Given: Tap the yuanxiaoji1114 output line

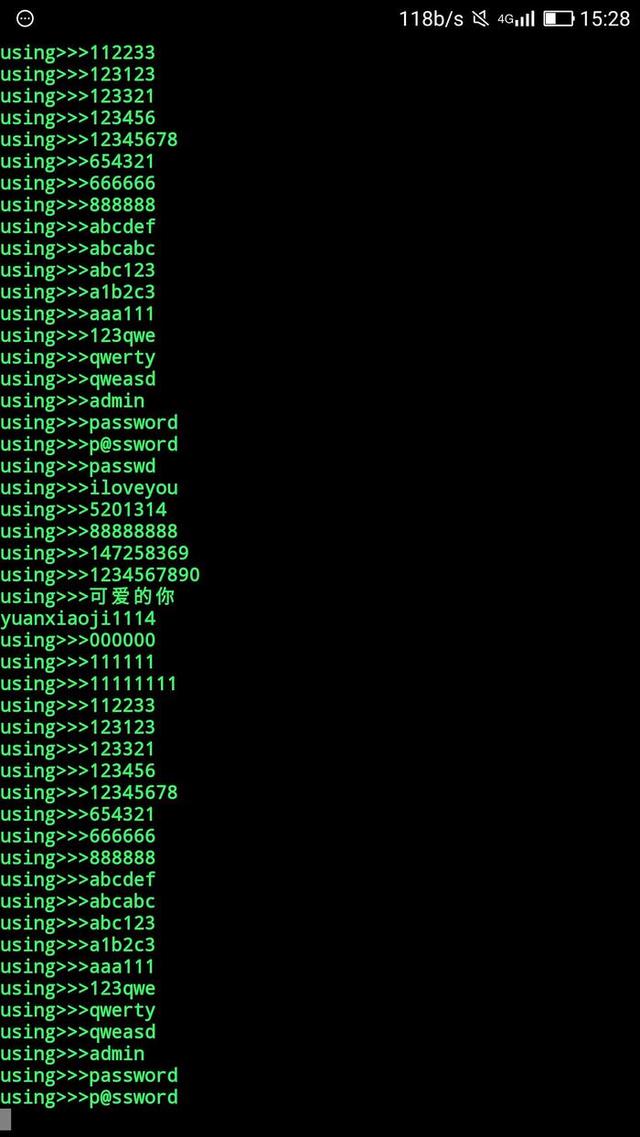Looking at the screenshot, I should pyautogui.click(x=78, y=619).
